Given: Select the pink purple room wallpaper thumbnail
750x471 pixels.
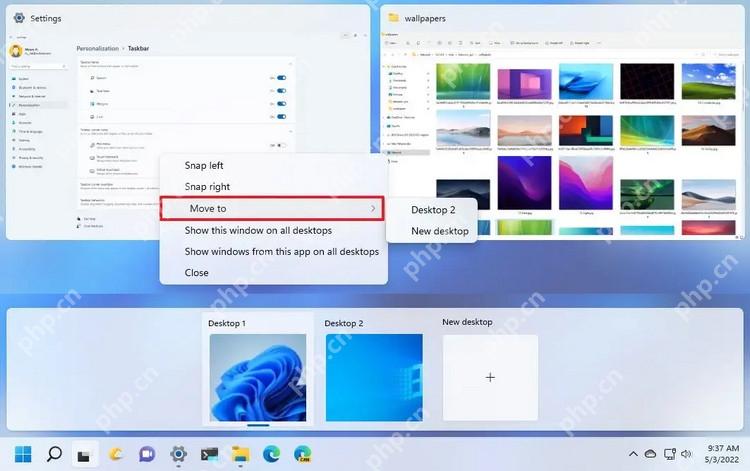Looking at the screenshot, I should coord(524,84).
